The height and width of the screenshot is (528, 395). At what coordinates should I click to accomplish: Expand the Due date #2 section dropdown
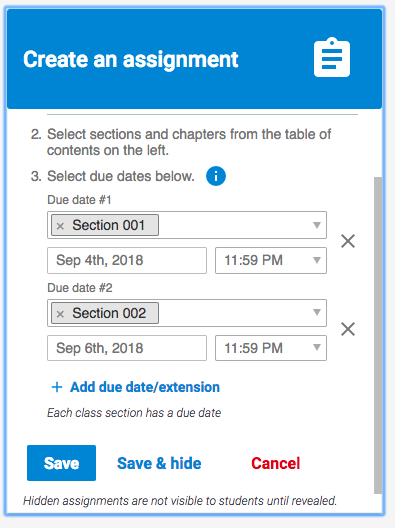[317, 312]
